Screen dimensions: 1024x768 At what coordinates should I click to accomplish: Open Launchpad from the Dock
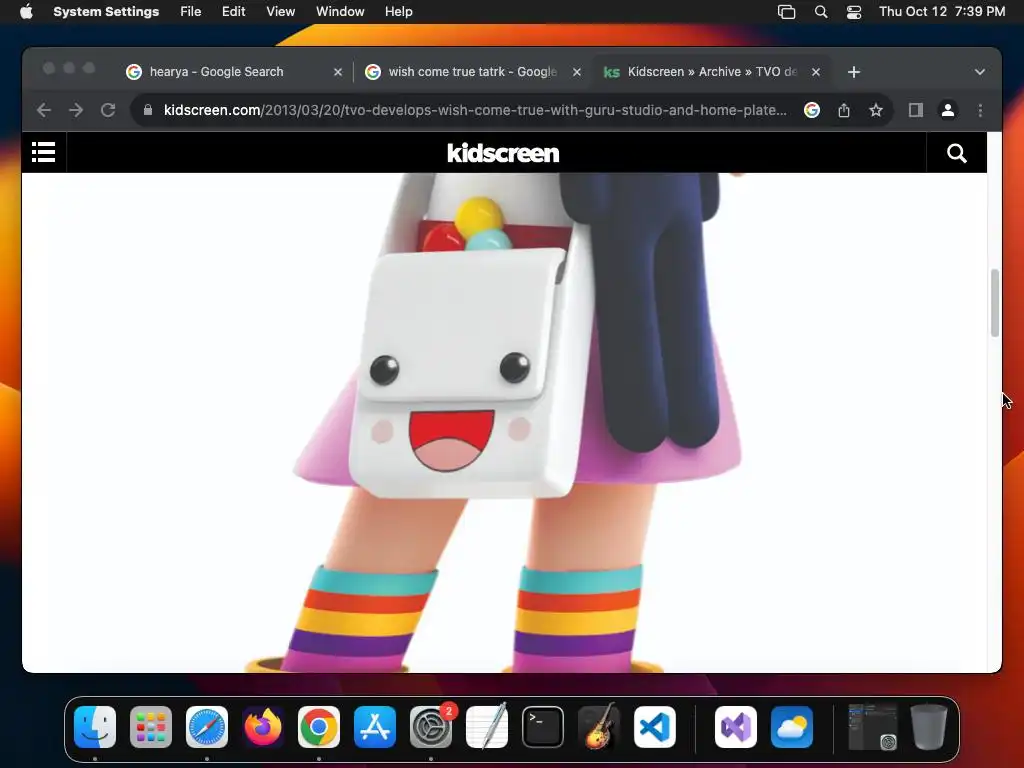151,727
